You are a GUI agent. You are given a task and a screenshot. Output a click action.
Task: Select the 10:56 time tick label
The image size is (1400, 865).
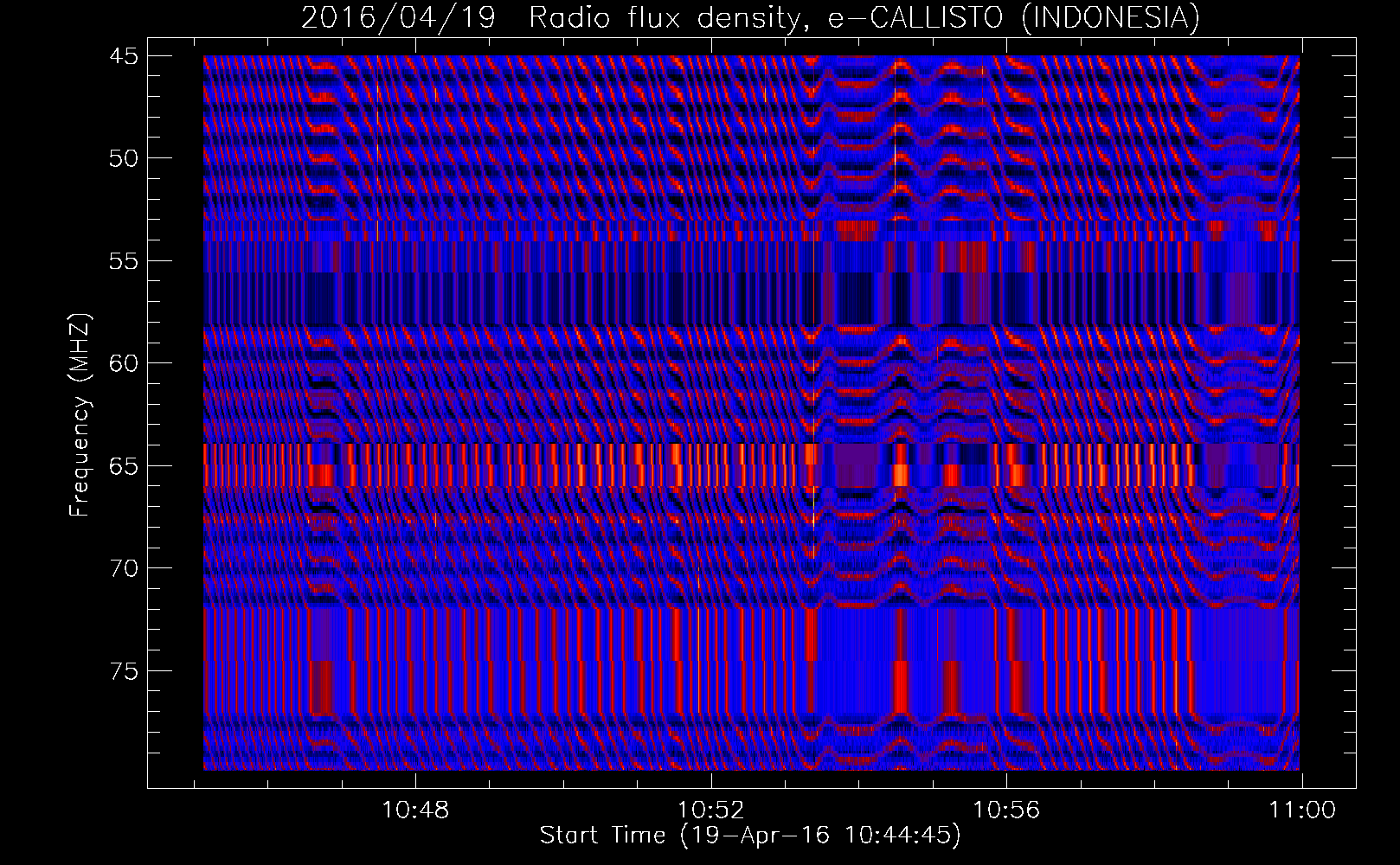[x=1006, y=811]
